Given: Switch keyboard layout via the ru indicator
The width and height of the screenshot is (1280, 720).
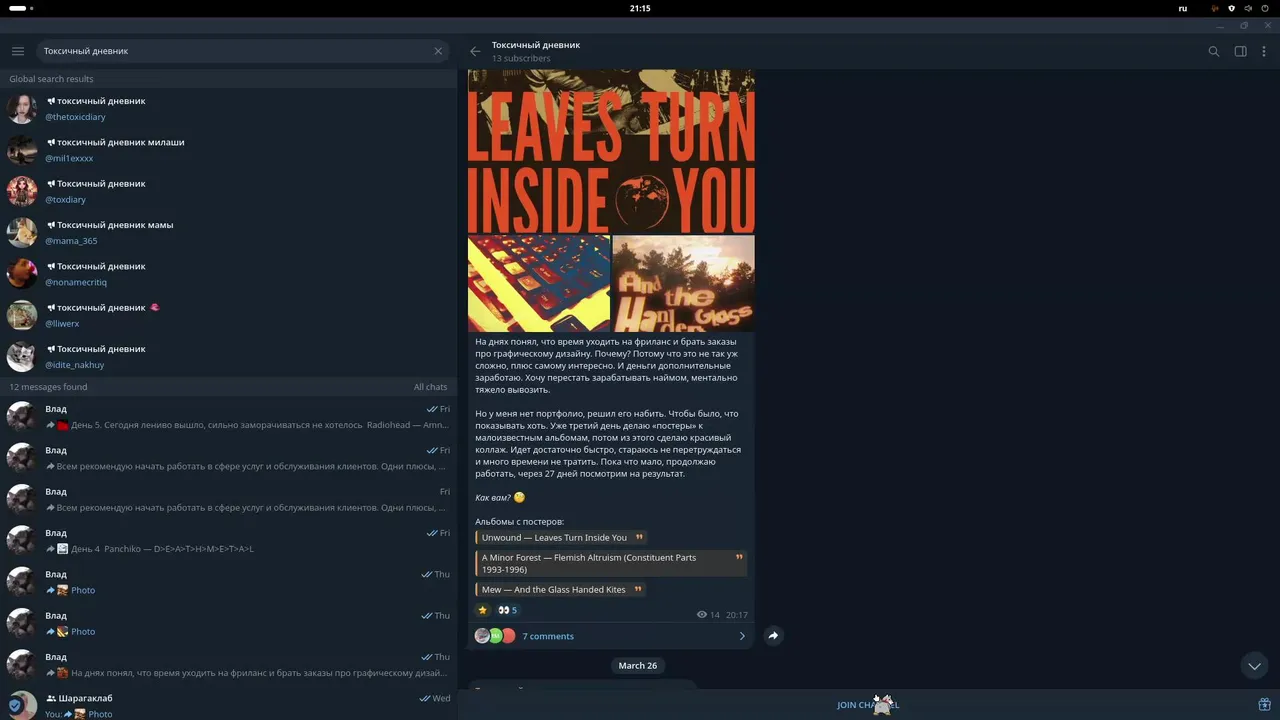Looking at the screenshot, I should click(1183, 8).
